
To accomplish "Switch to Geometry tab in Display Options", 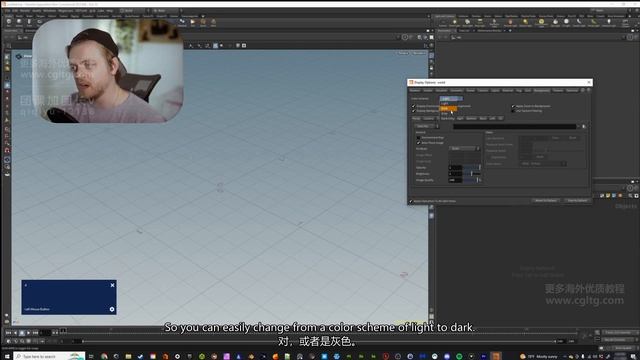I will 456,91.
